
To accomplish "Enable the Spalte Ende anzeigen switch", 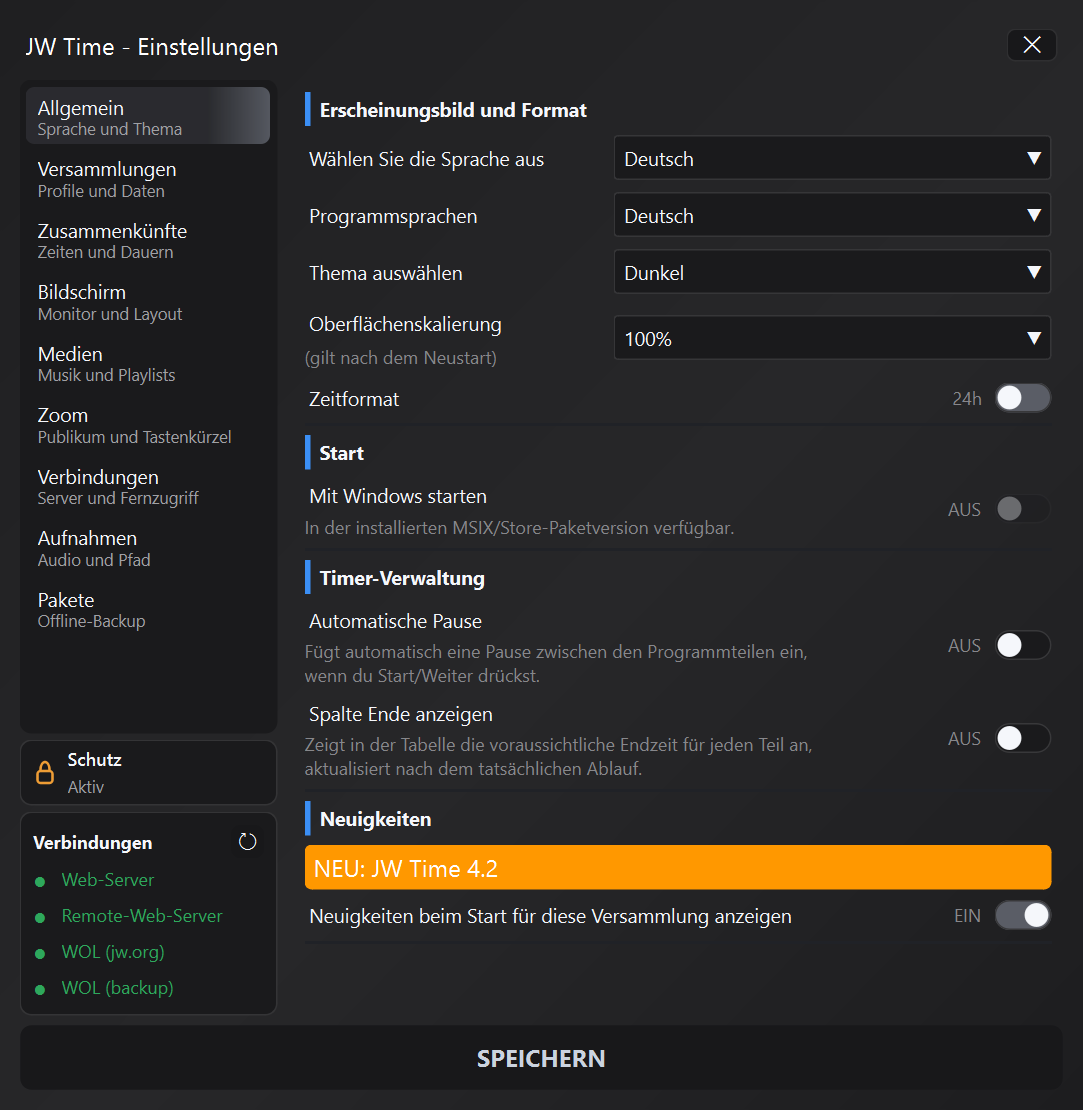I will pos(1023,738).
